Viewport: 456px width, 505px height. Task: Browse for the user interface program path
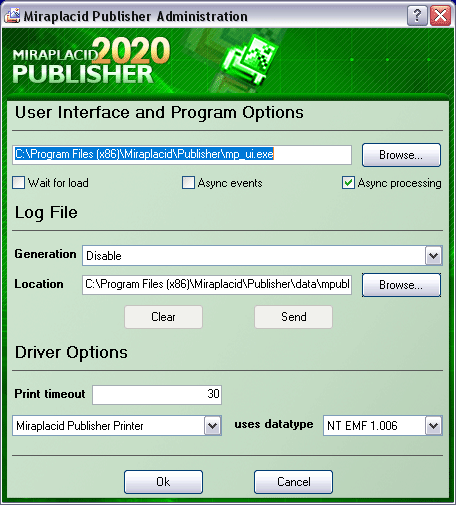click(401, 155)
